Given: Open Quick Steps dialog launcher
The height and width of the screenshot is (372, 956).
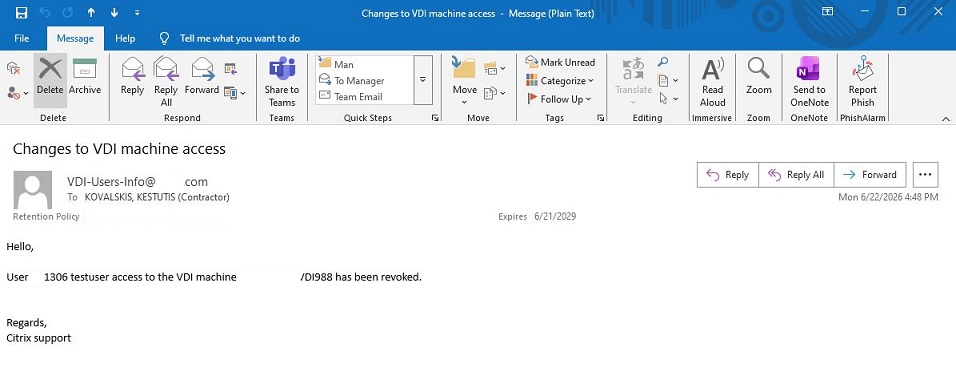Looking at the screenshot, I should click(x=435, y=118).
